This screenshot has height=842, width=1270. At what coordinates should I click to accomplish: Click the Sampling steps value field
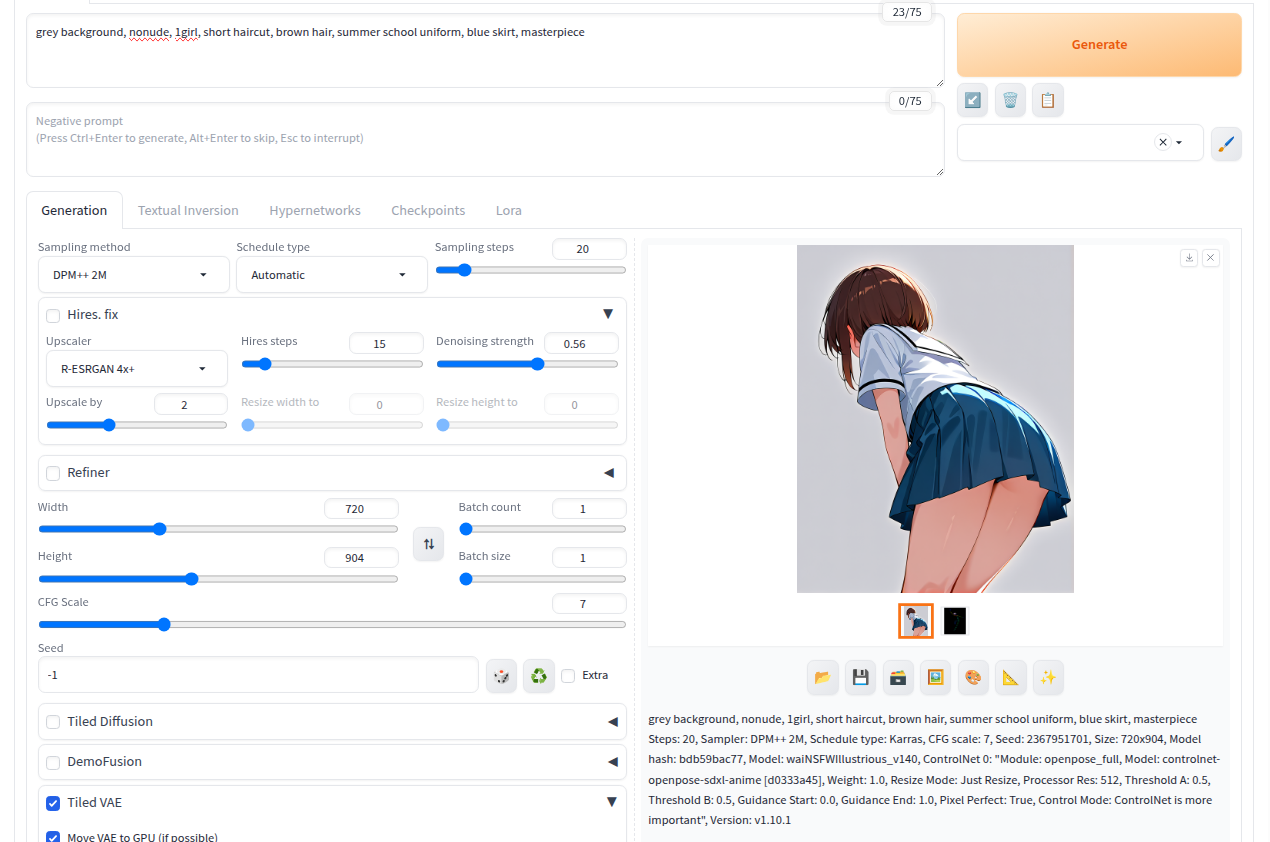point(589,249)
